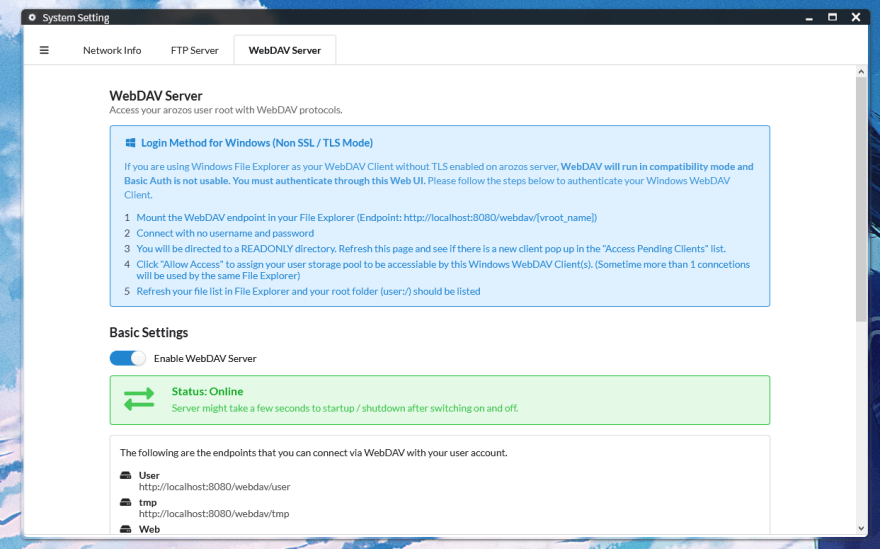Click the 'Status: Online' text
The image size is (880, 549).
[x=208, y=391]
